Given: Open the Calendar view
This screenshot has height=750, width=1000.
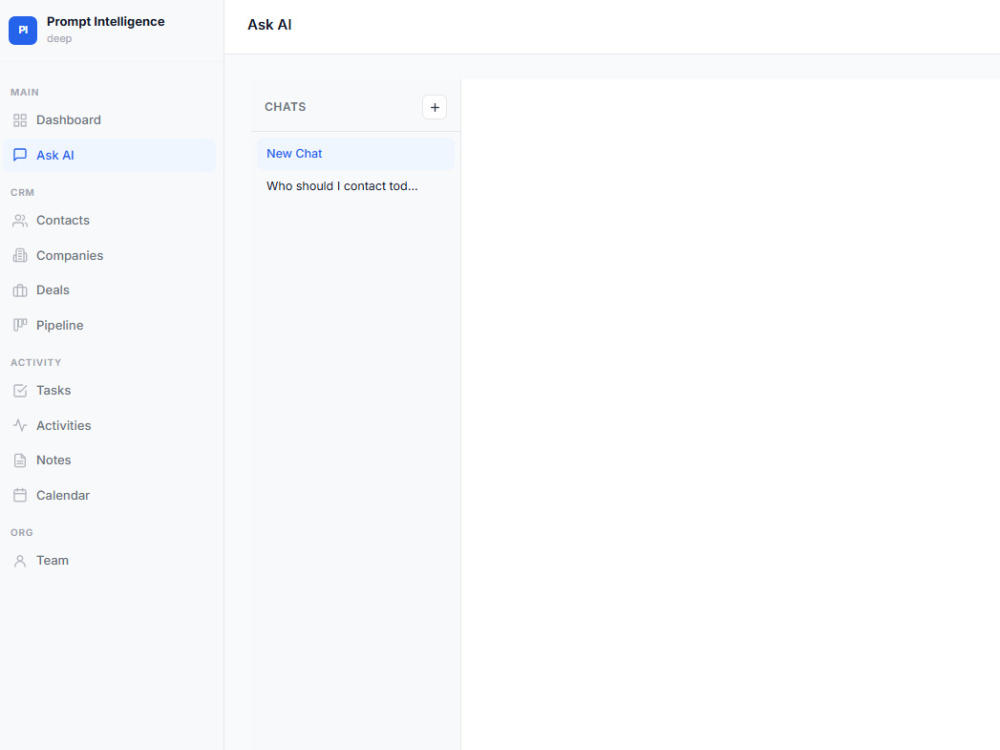Looking at the screenshot, I should (109, 495).
